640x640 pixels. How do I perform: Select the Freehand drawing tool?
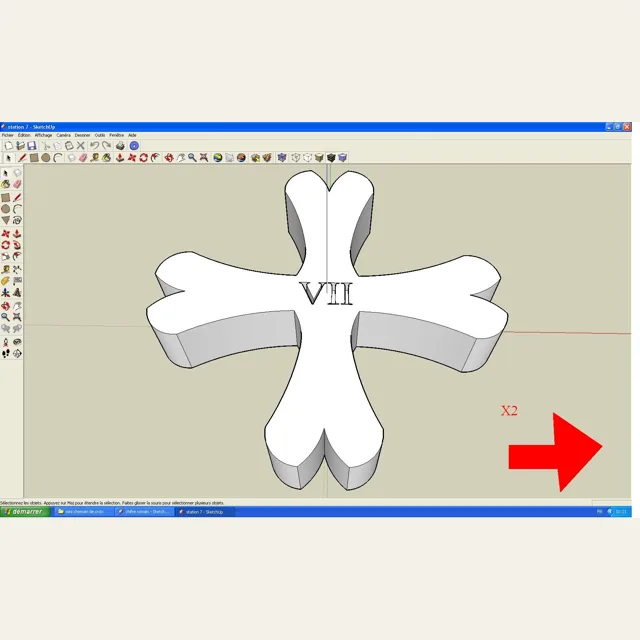(x=17, y=220)
